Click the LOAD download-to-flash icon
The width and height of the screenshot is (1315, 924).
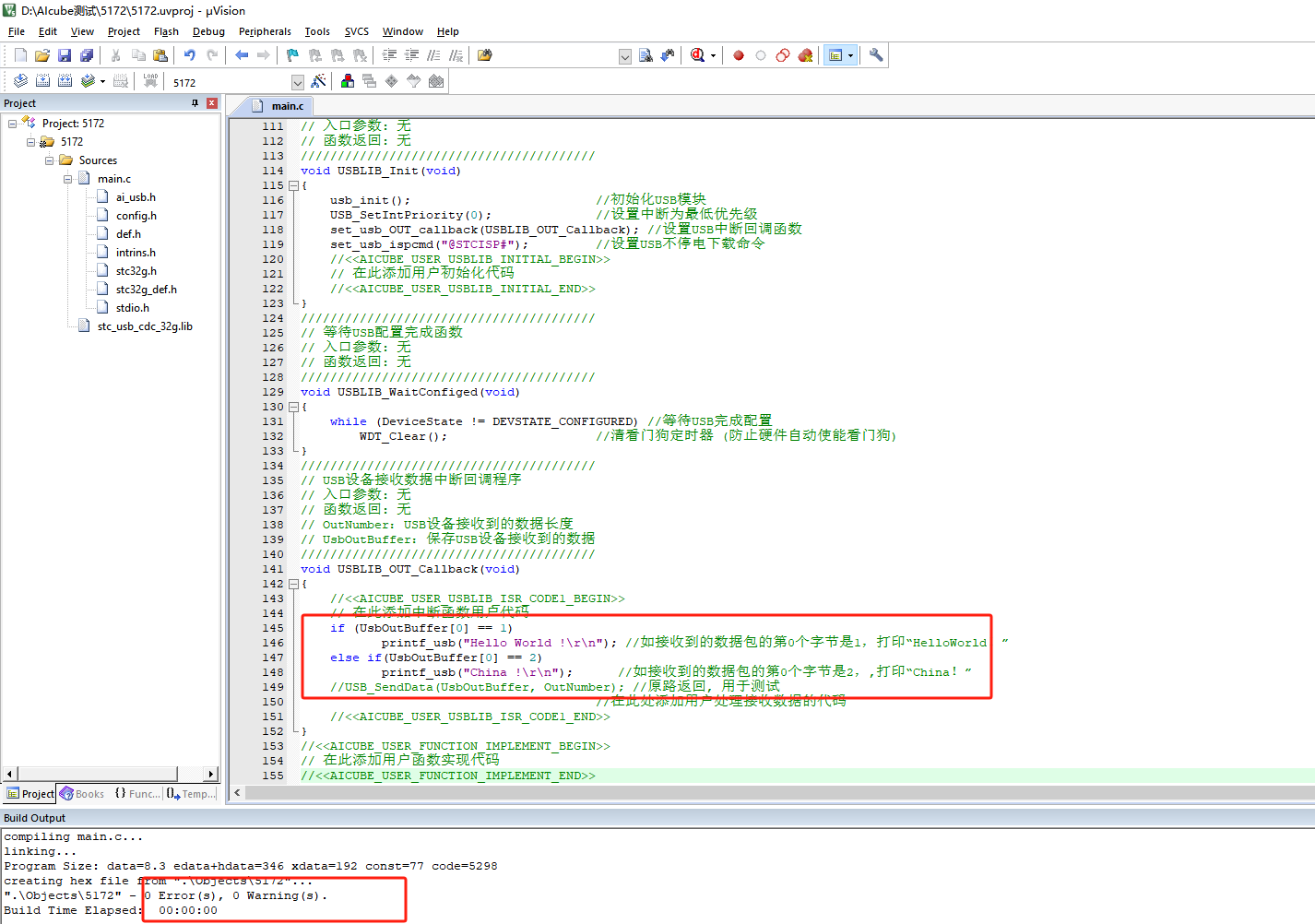(x=150, y=81)
